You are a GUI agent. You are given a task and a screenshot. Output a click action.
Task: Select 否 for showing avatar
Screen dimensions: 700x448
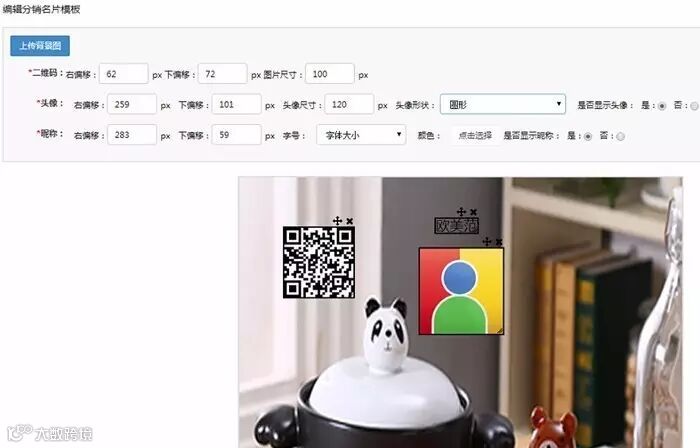coord(694,106)
